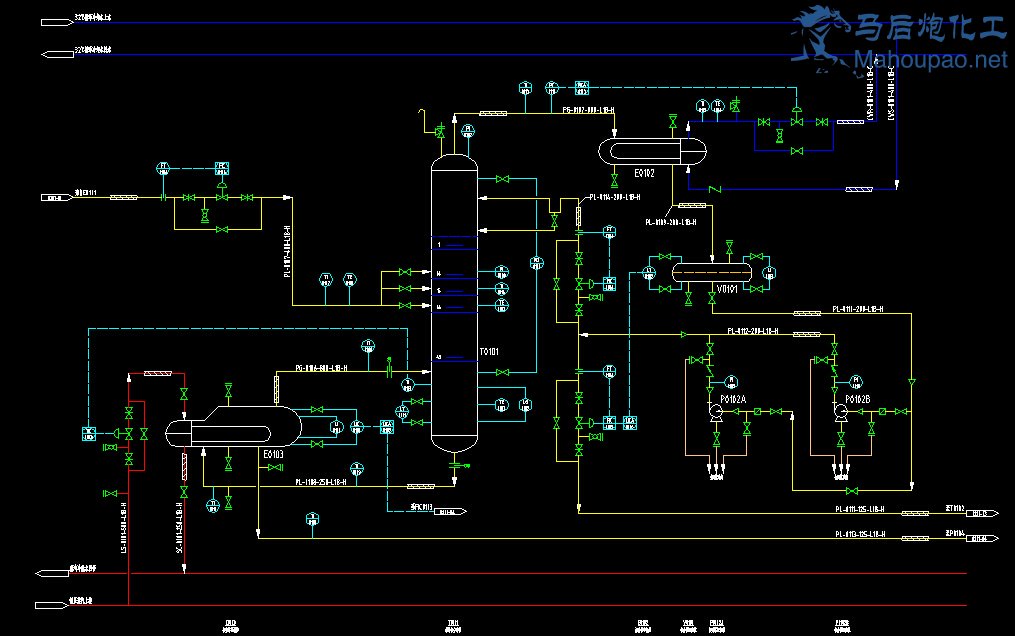The height and width of the screenshot is (636, 1015).
Task: Click the T0101 column tag text
Action: click(x=488, y=352)
